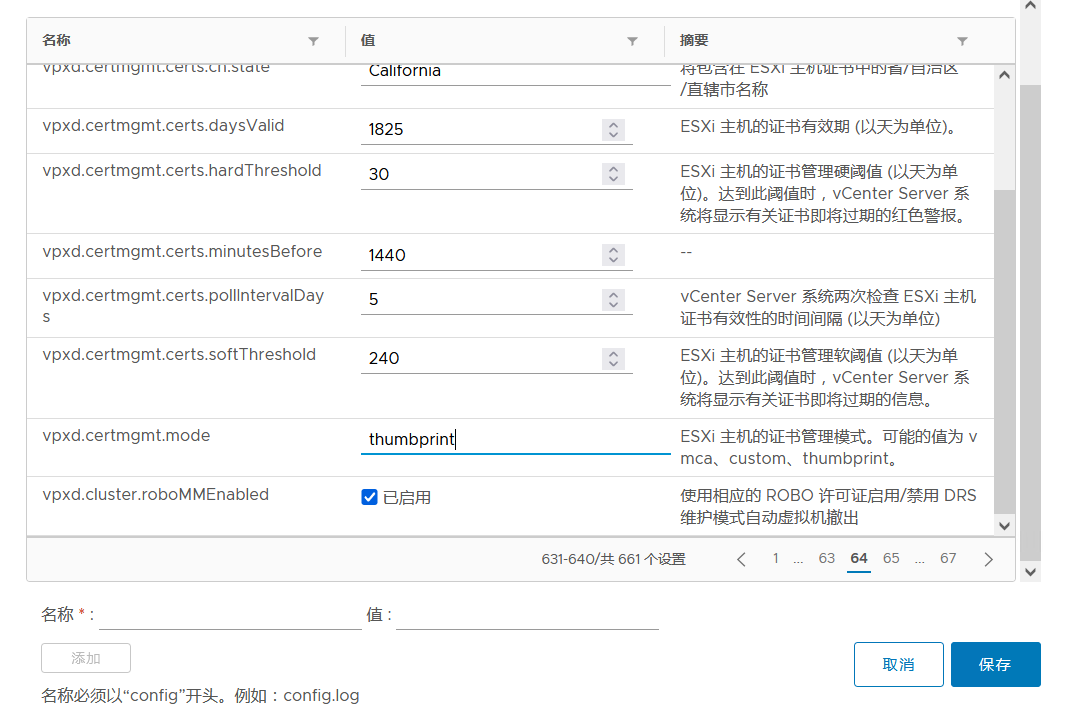Focus the new setting 值 input field
Screen dimensions: 1068x710
tap(527, 616)
